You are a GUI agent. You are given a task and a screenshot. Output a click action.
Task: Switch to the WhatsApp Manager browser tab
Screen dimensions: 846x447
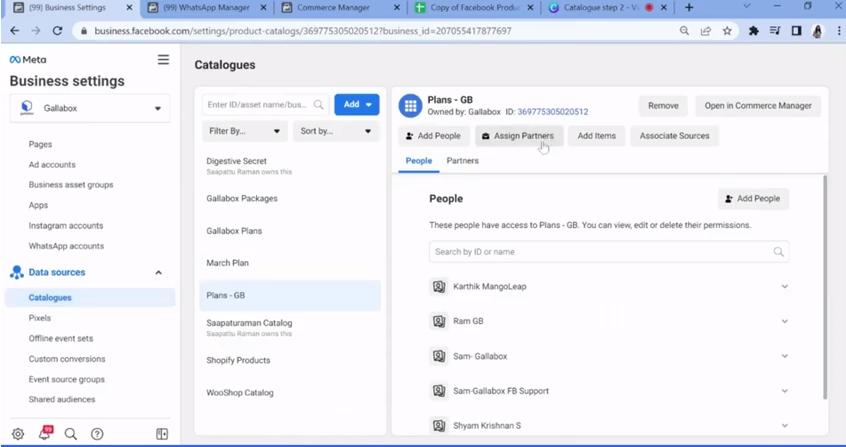coord(207,8)
